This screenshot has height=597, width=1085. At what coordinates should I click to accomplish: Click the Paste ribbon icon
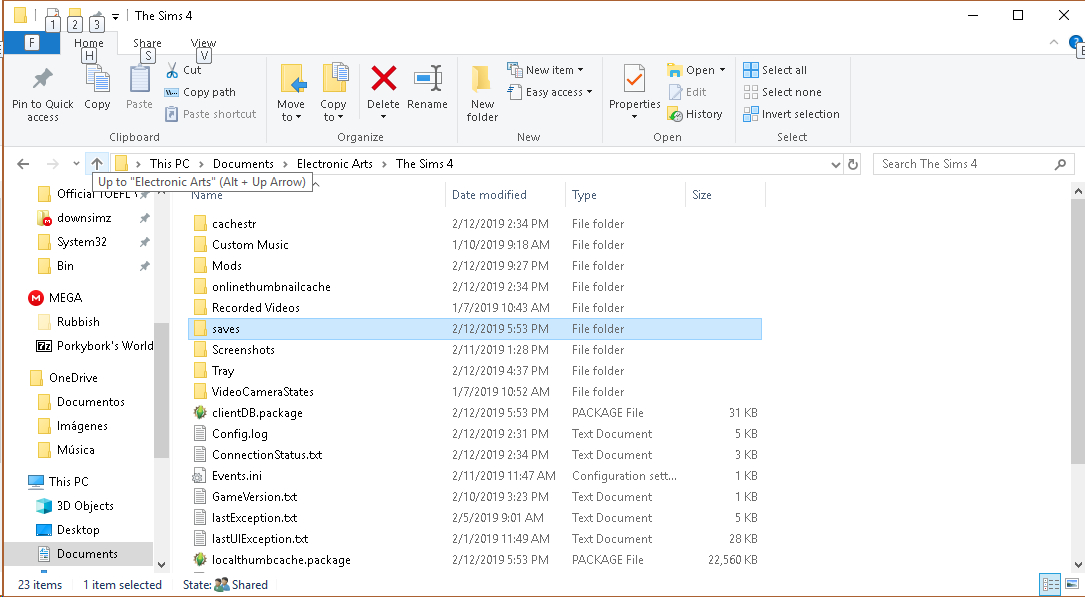coord(140,80)
